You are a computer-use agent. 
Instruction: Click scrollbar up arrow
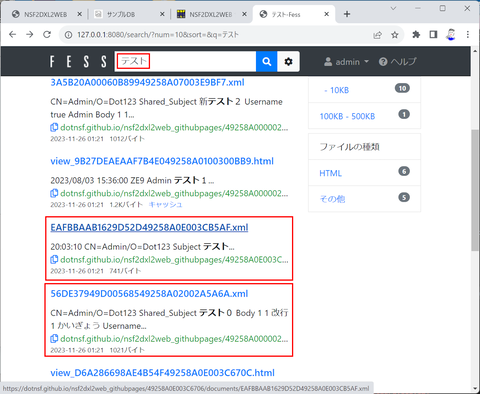(x=475, y=51)
